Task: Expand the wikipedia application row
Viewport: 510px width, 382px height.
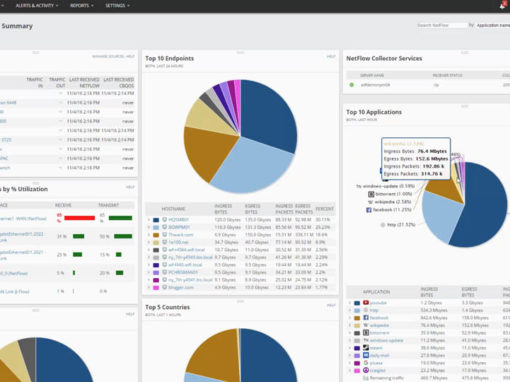Action: tap(350, 325)
